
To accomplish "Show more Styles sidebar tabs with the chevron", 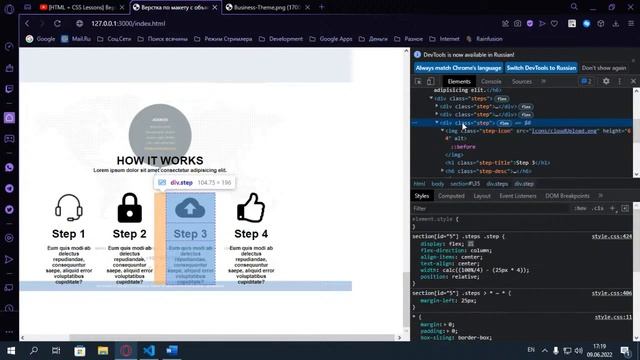I will point(600,196).
